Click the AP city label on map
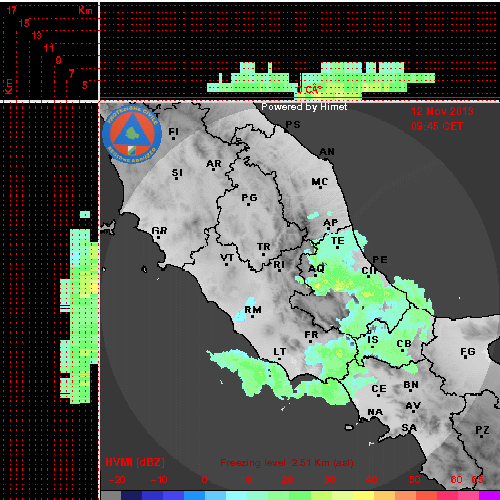 [331, 223]
